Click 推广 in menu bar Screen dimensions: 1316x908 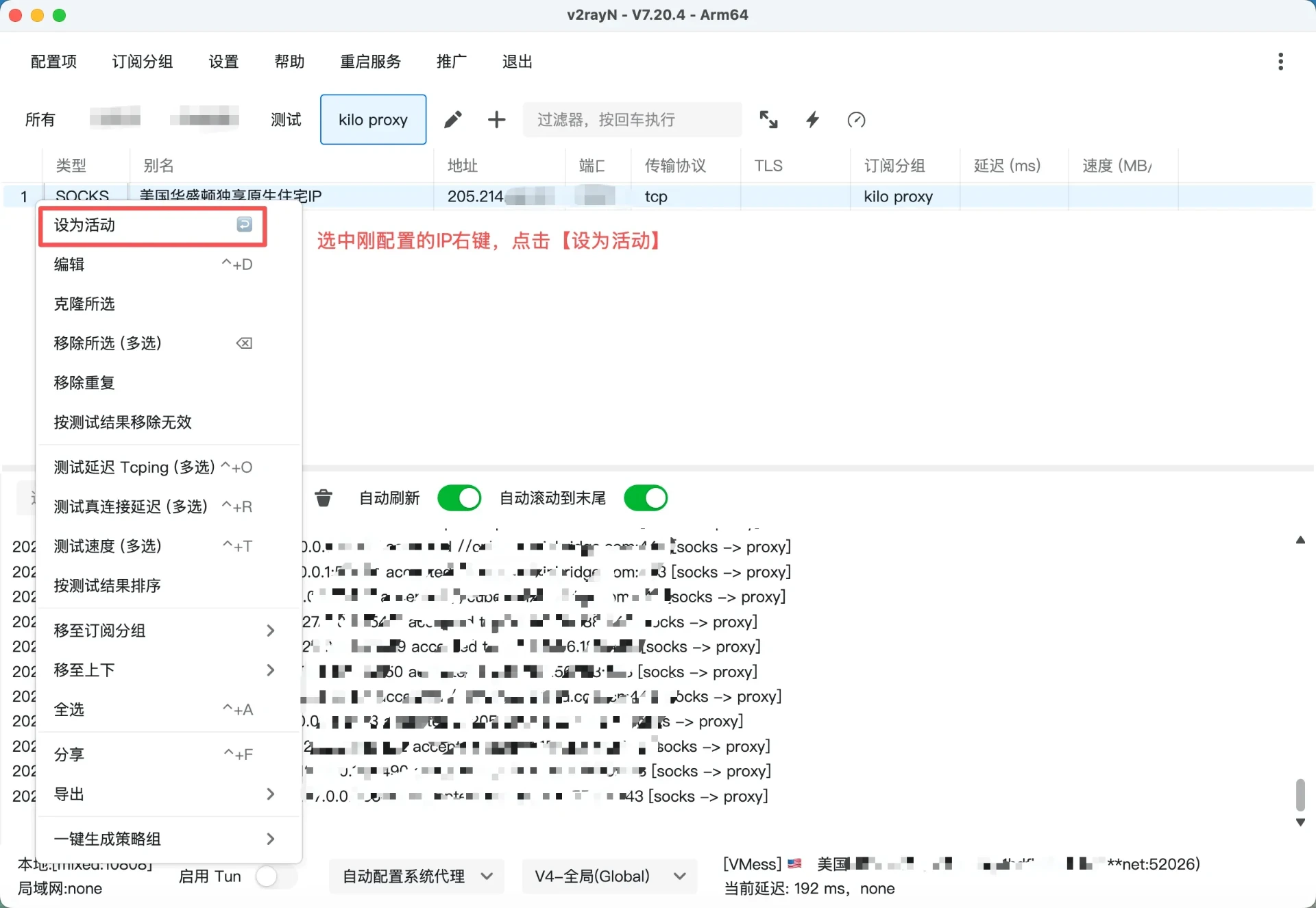click(452, 62)
